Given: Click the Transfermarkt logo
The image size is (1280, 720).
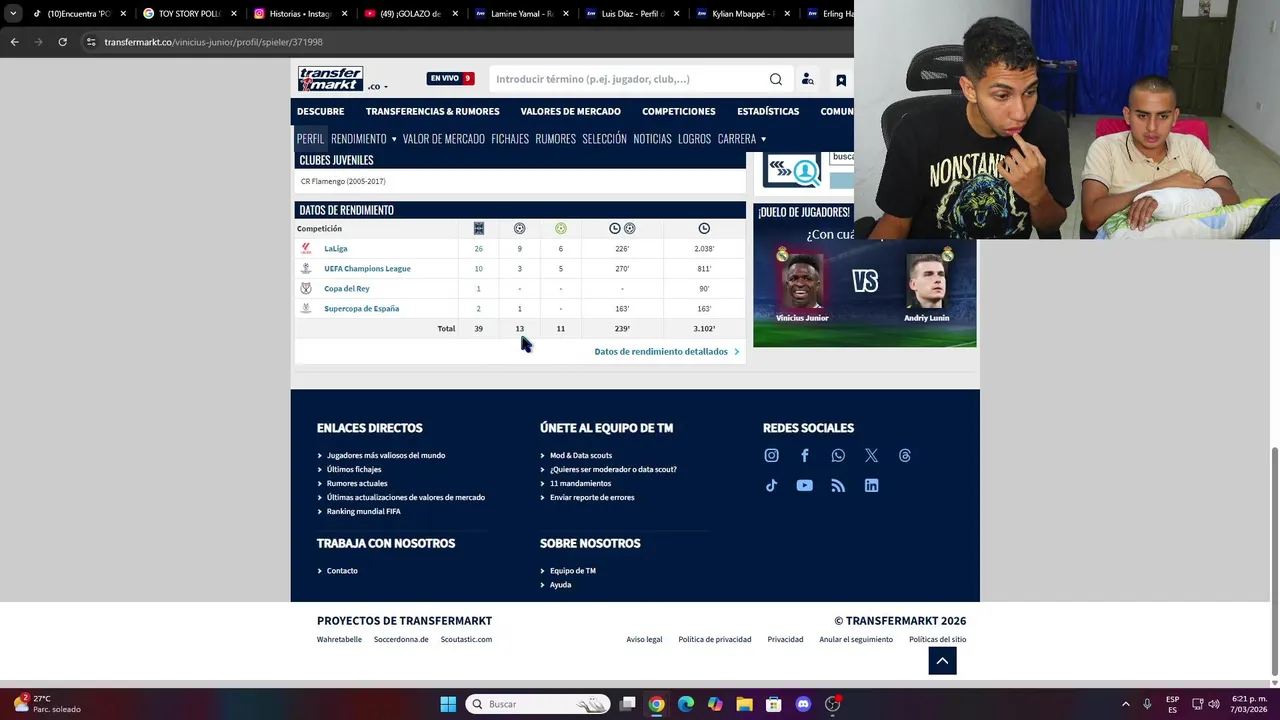Looking at the screenshot, I should pos(330,79).
